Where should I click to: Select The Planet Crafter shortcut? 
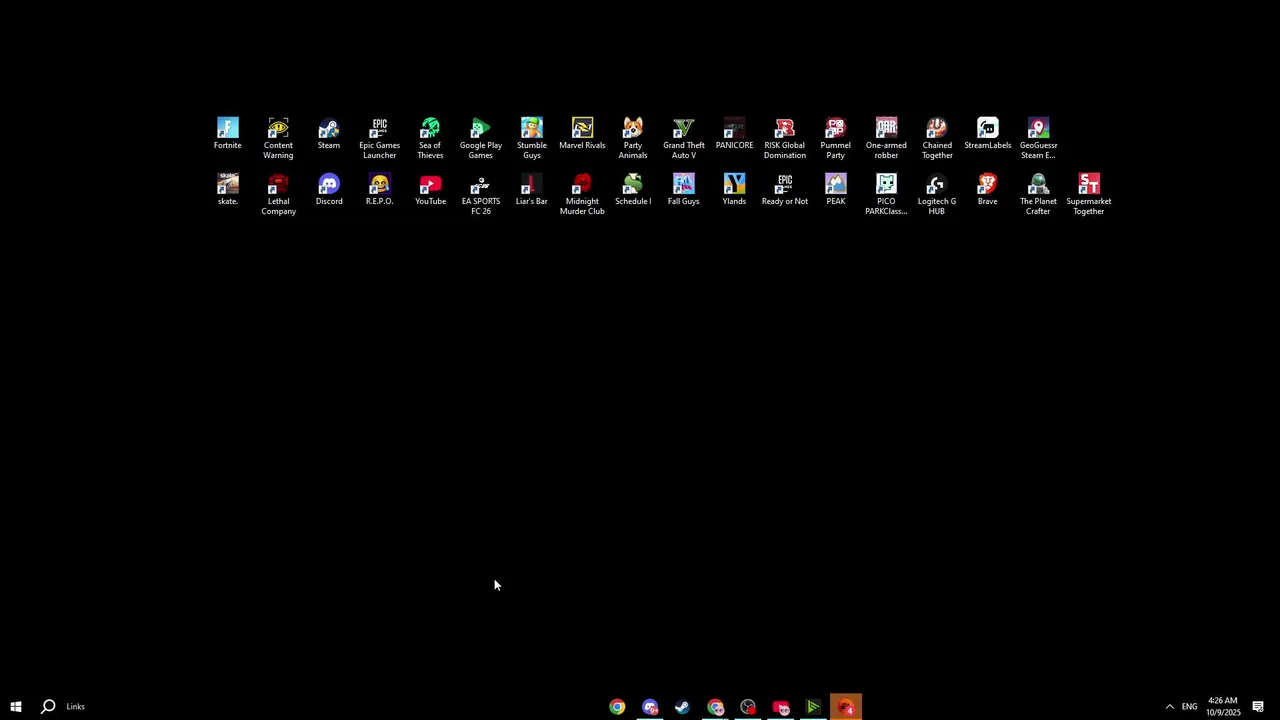point(1038,194)
